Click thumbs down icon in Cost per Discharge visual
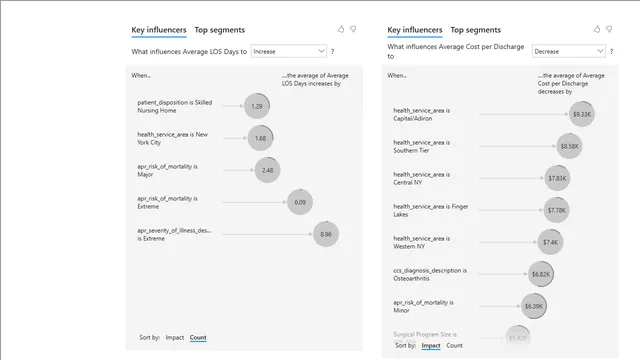Image resolution: width=640 pixels, height=360 pixels. [609, 29]
